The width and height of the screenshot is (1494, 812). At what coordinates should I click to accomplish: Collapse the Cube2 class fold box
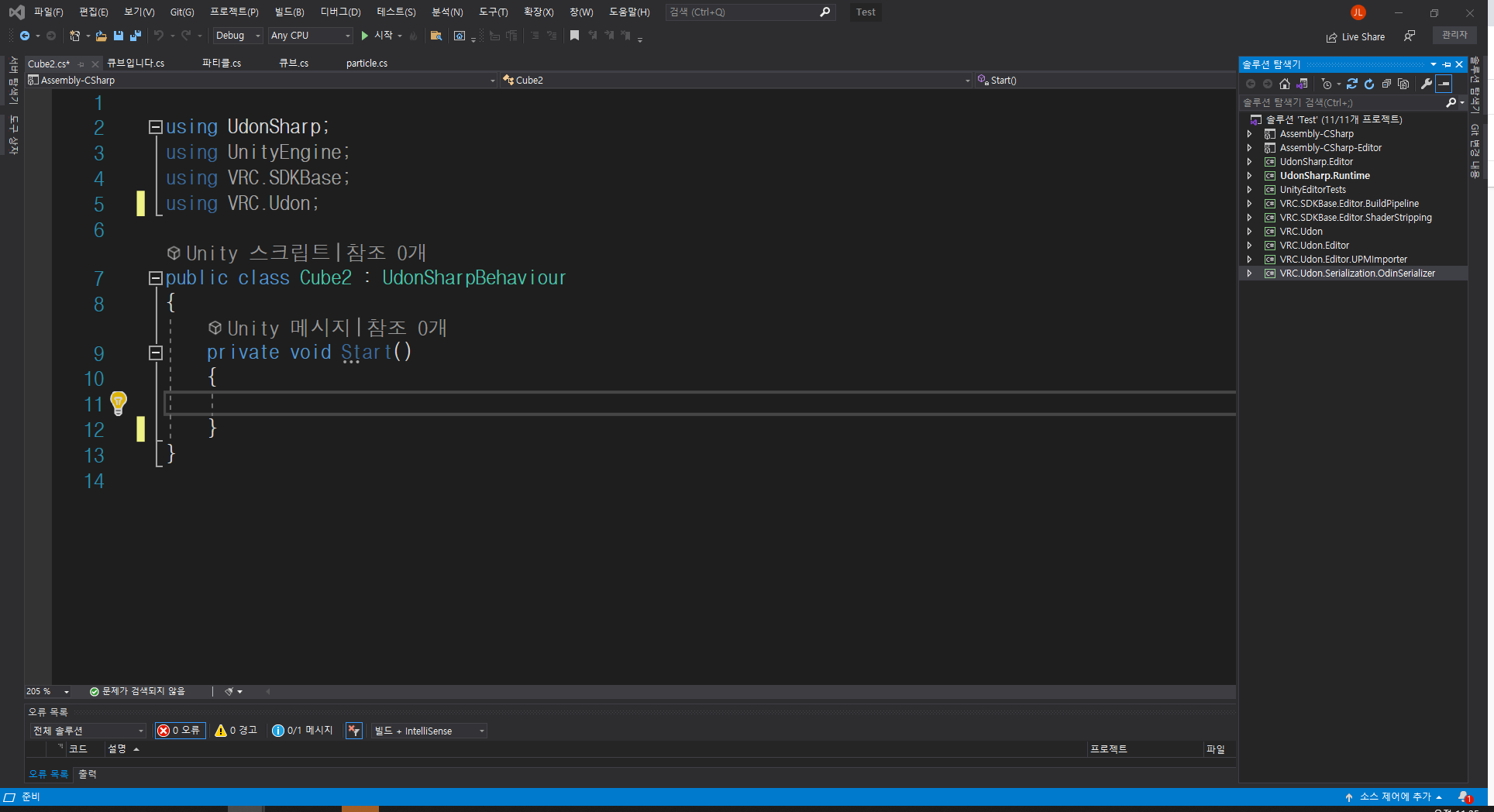click(156, 278)
